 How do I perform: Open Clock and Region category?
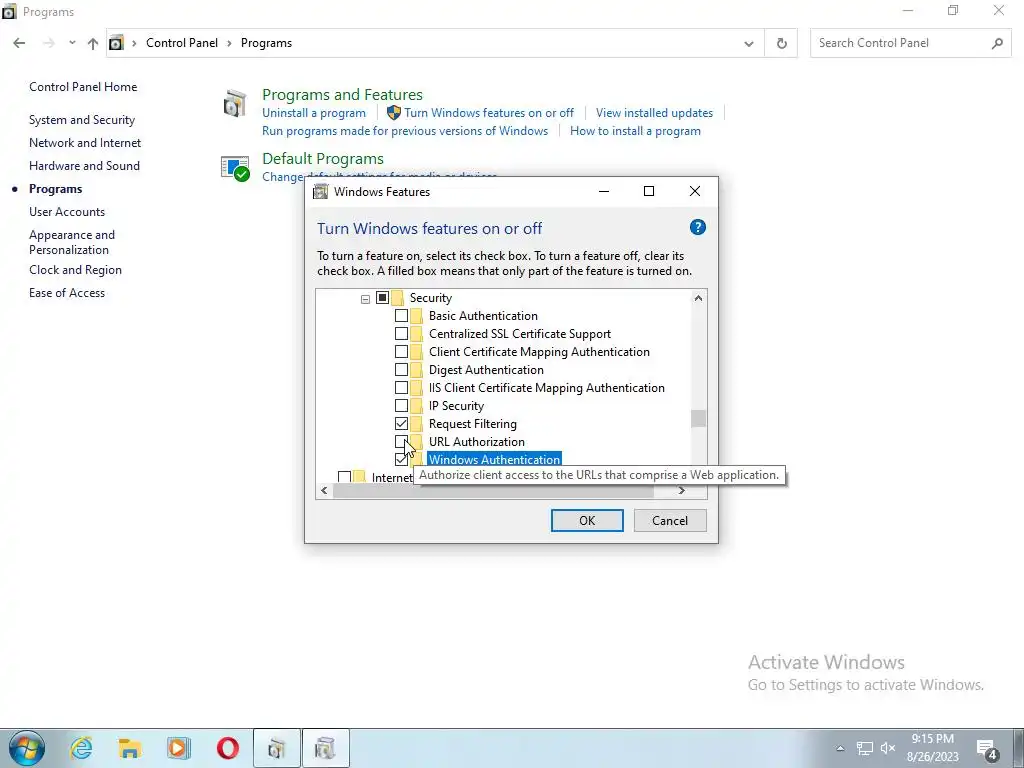(75, 270)
